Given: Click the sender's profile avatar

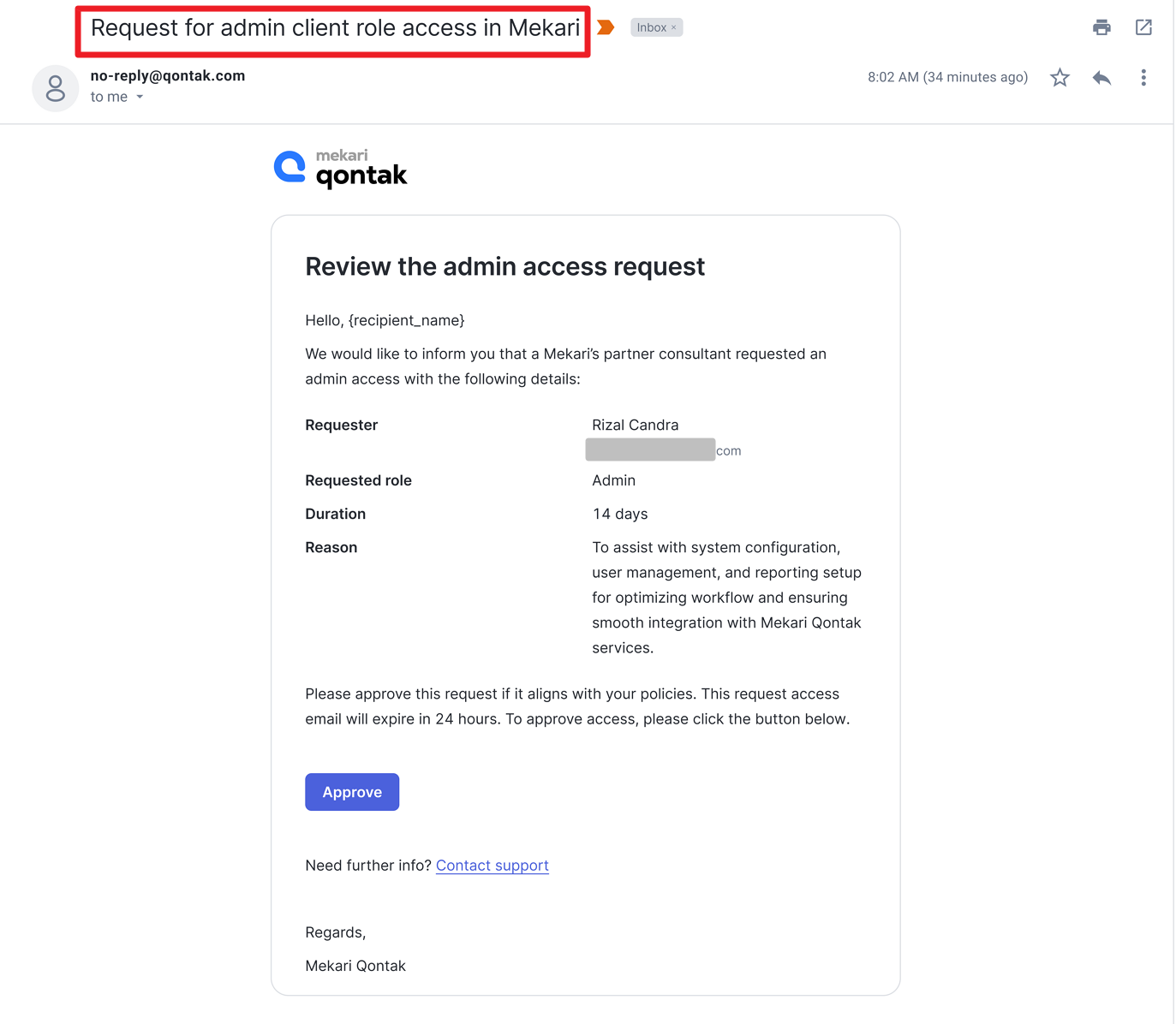Looking at the screenshot, I should [x=56, y=88].
